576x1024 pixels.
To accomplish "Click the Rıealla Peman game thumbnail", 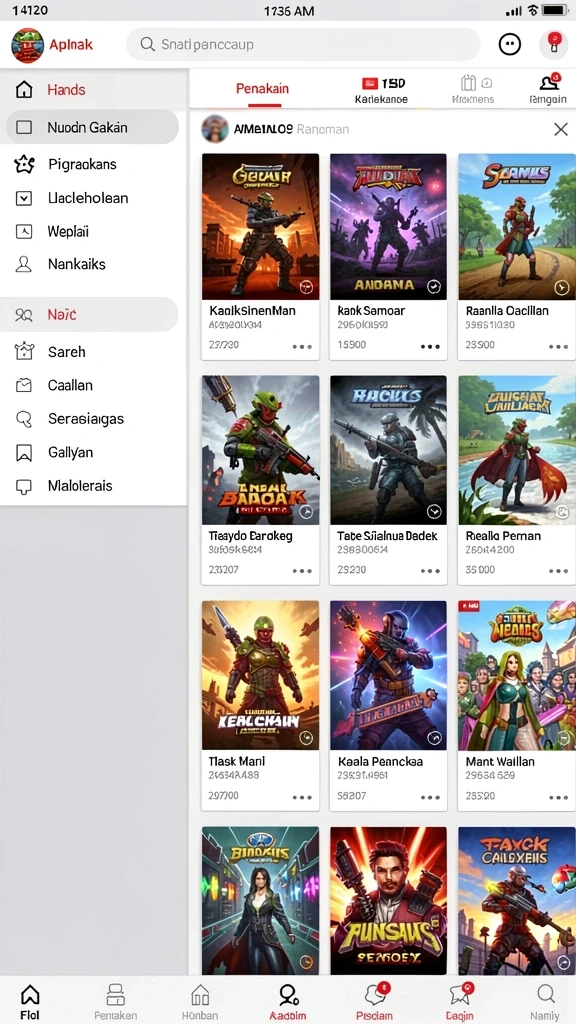I will click(517, 450).
